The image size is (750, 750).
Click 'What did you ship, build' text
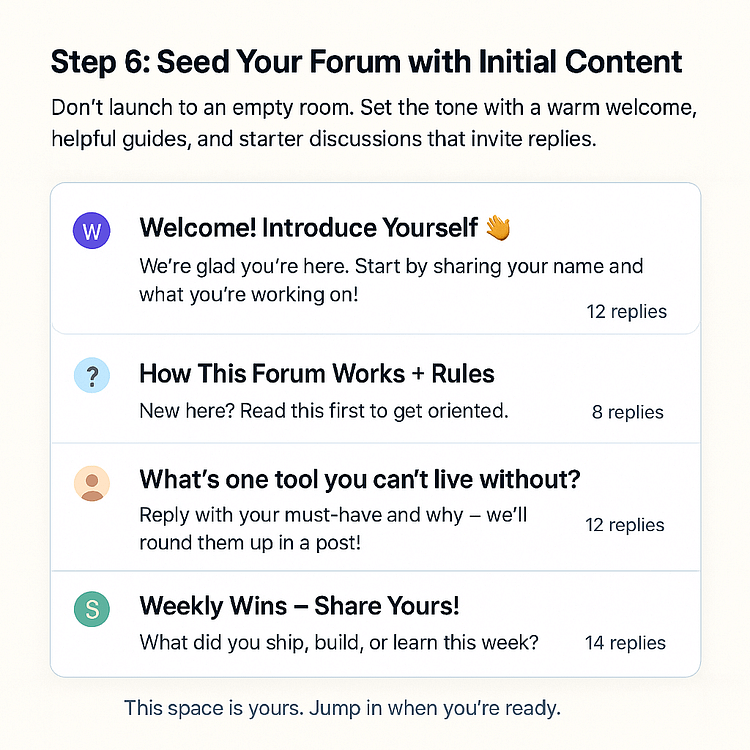[x=339, y=642]
